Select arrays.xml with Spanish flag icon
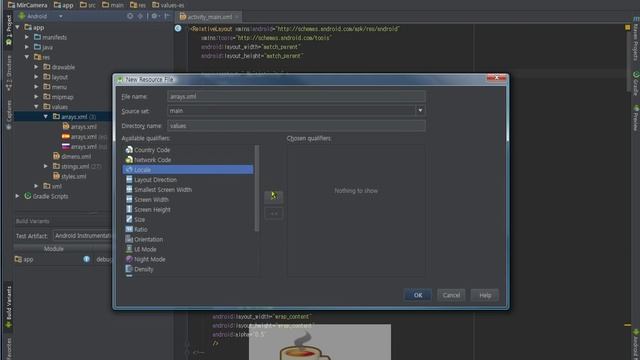This screenshot has height=360, width=640. [84, 137]
